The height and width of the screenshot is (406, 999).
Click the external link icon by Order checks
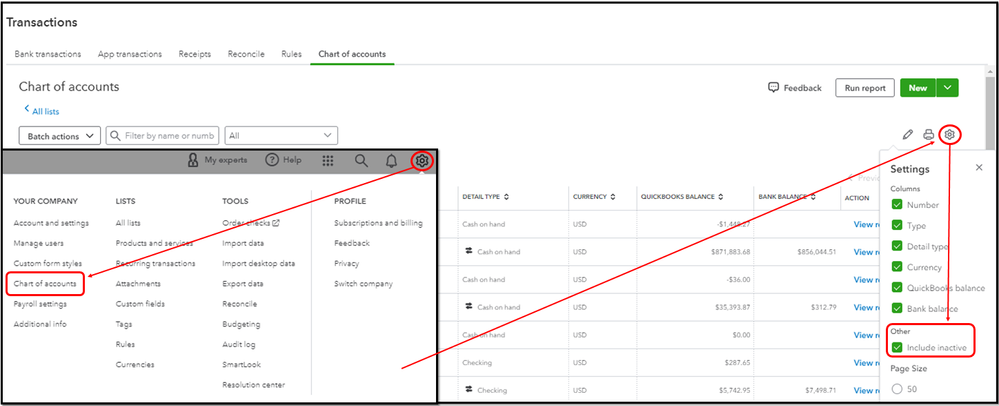click(x=276, y=223)
